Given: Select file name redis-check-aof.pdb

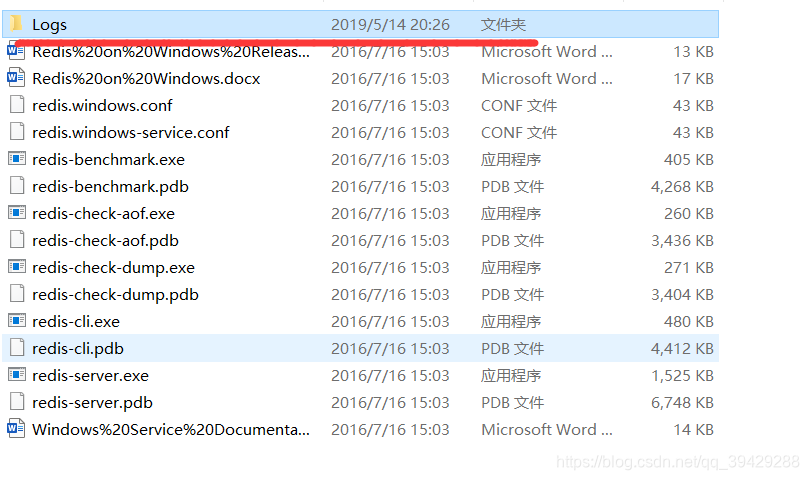Looking at the screenshot, I should (x=105, y=241).
